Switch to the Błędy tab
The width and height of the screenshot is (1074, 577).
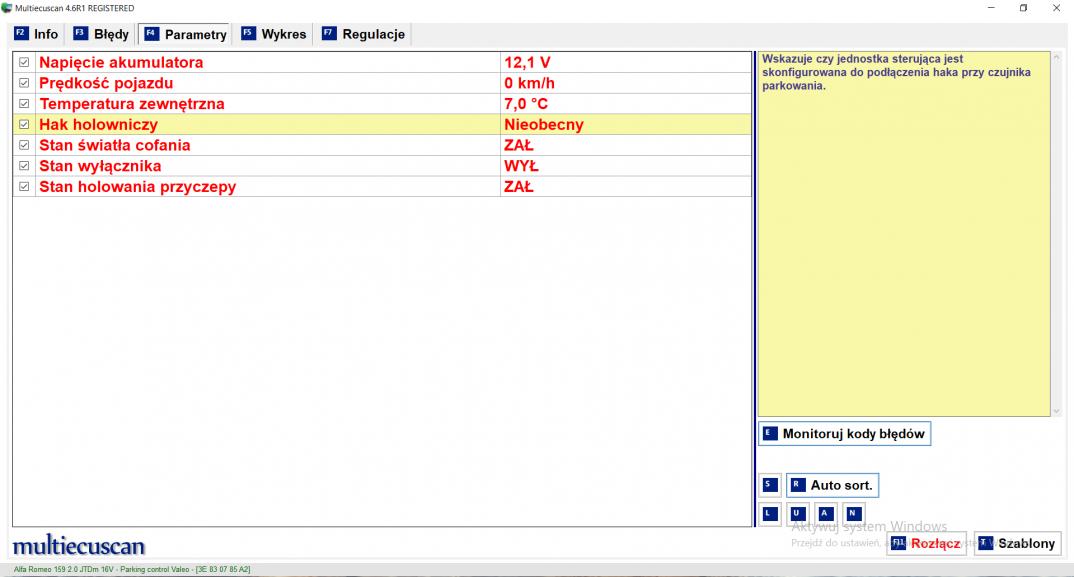(101, 34)
